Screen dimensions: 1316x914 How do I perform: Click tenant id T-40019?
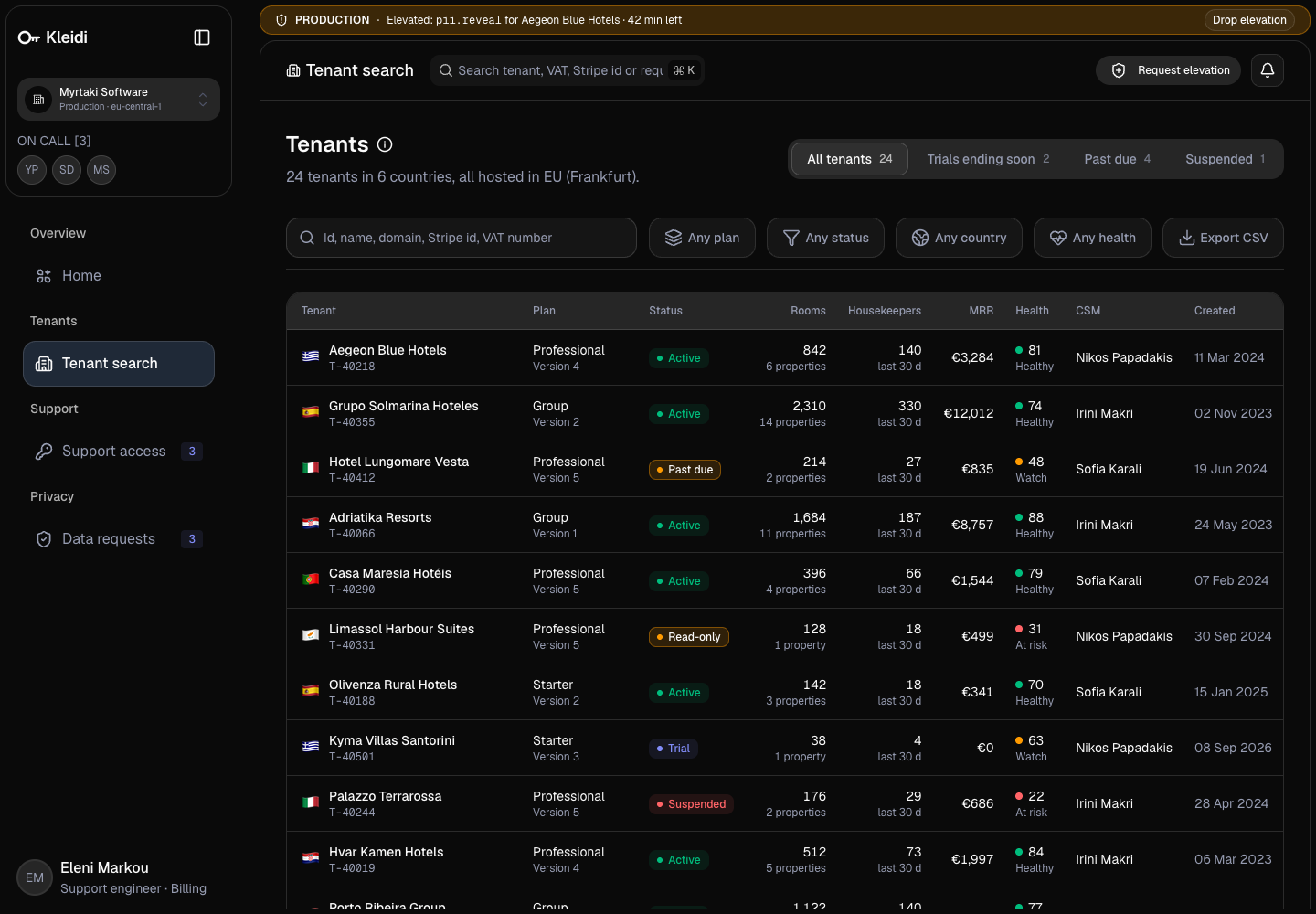point(352,868)
